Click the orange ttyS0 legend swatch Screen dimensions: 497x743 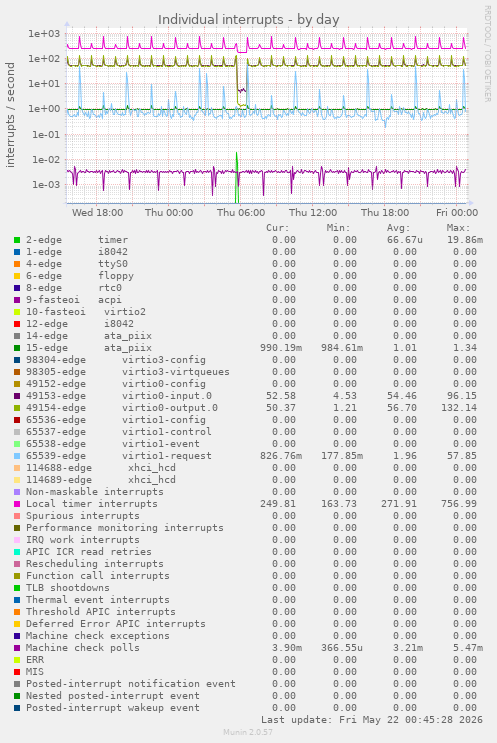point(17,264)
